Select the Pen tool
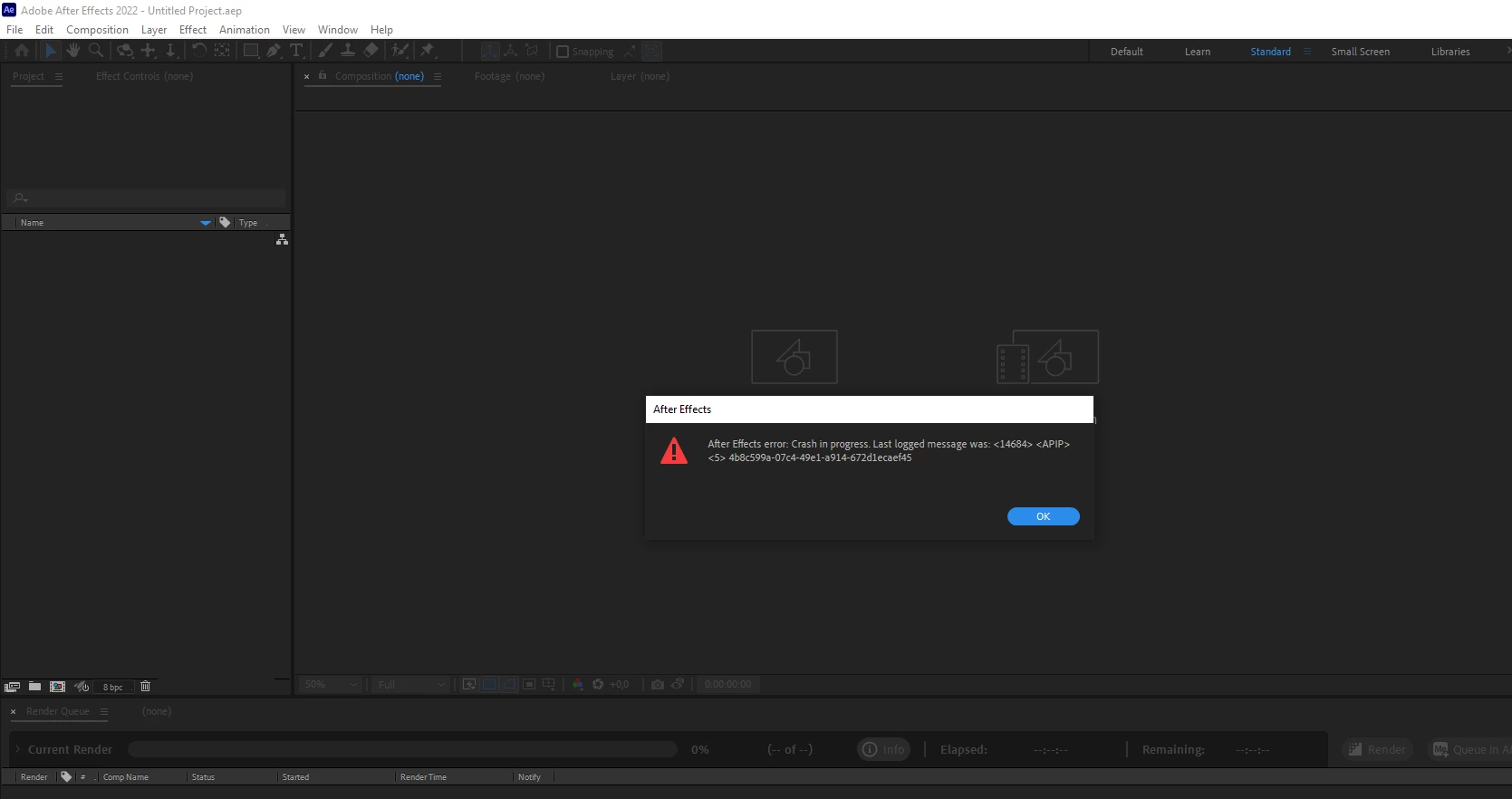 [274, 51]
